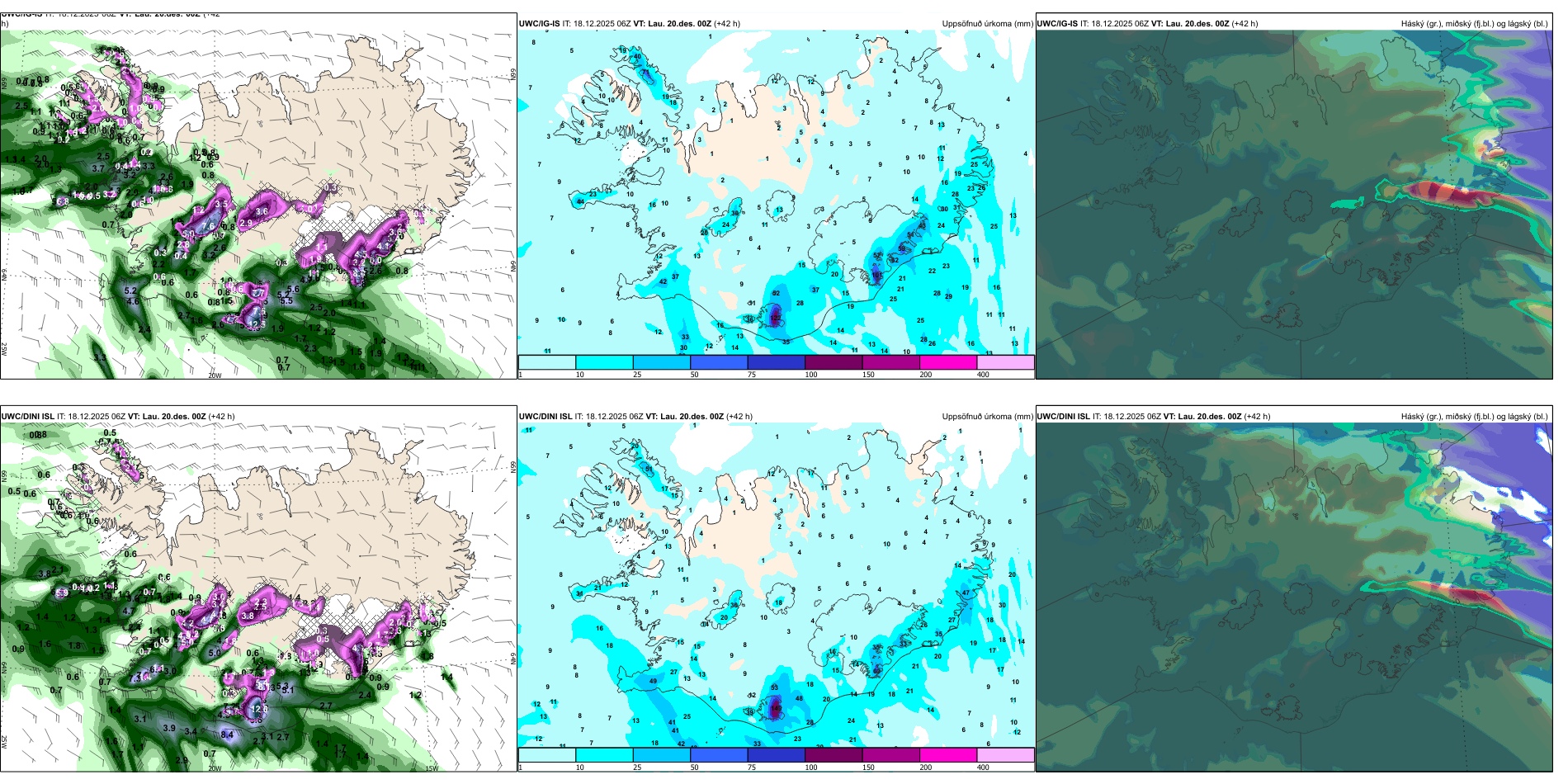Click the 100–150 mm swatch in DINI ISL legend

point(834,755)
